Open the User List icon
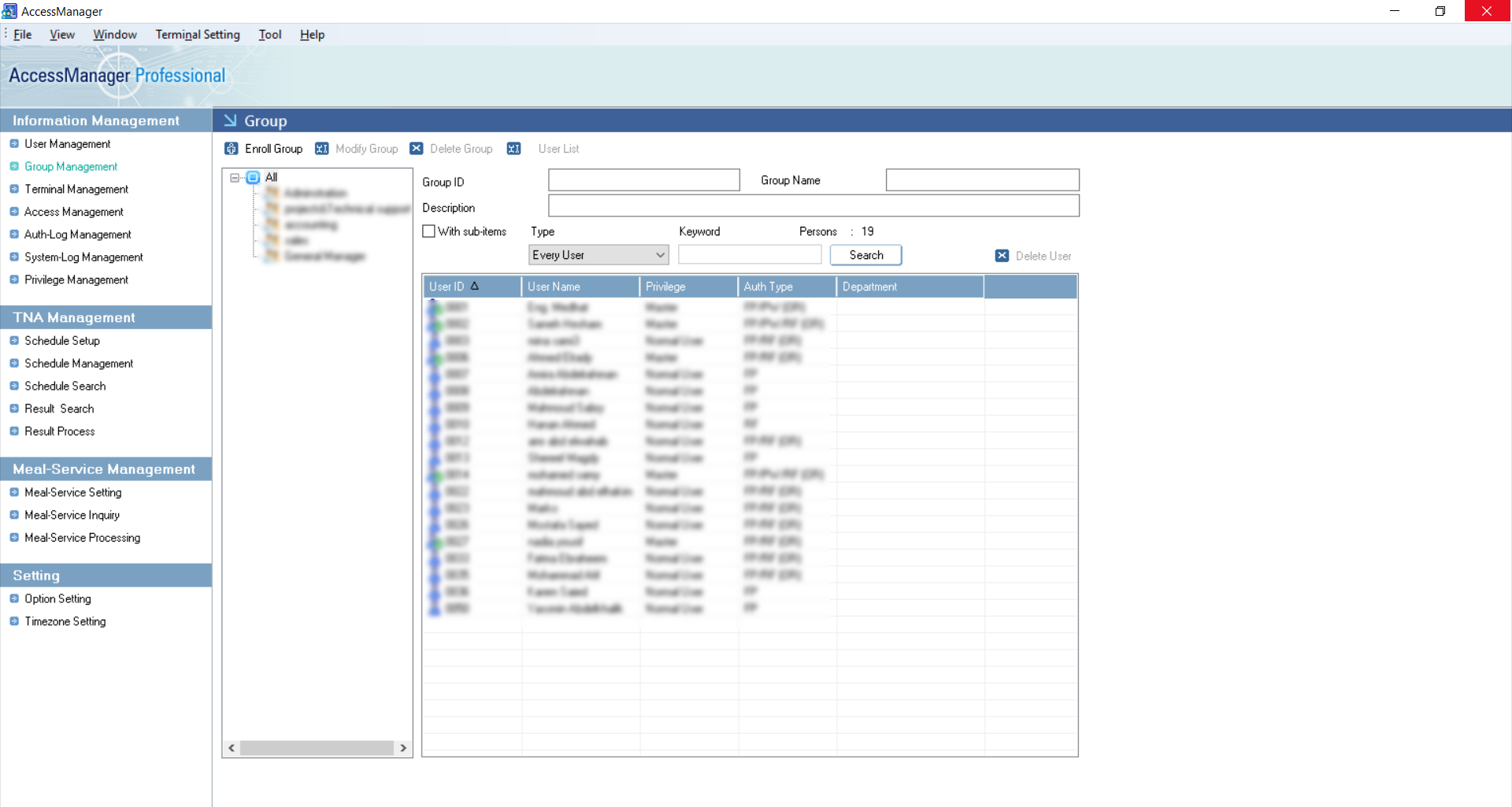The image size is (1512, 807). click(513, 149)
